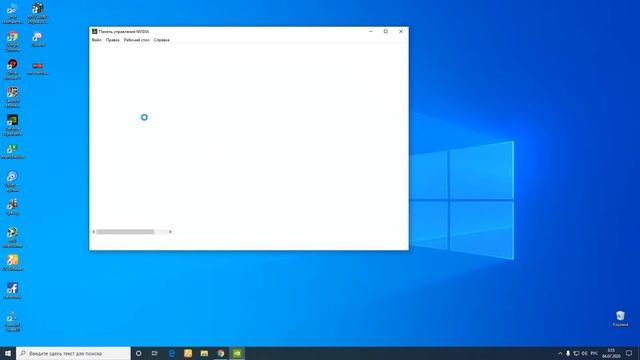Open the orange pinned app on the taskbar

pos(188,353)
